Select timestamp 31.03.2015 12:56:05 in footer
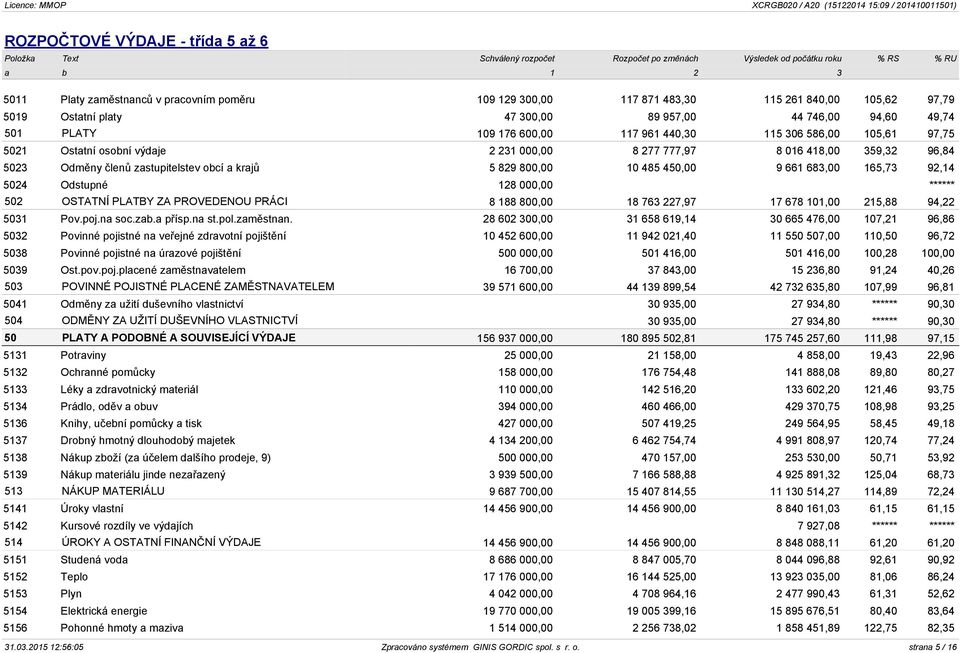 coord(44,647)
